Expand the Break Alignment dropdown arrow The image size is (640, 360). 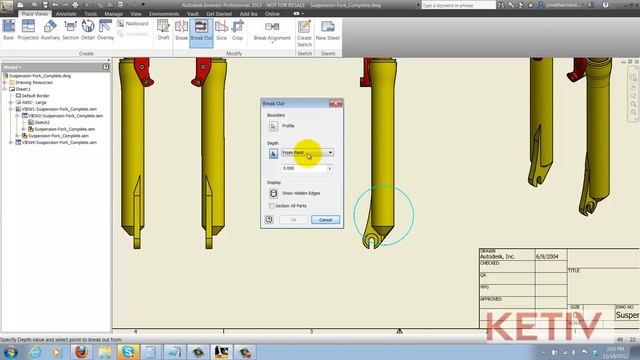pyautogui.click(x=272, y=43)
